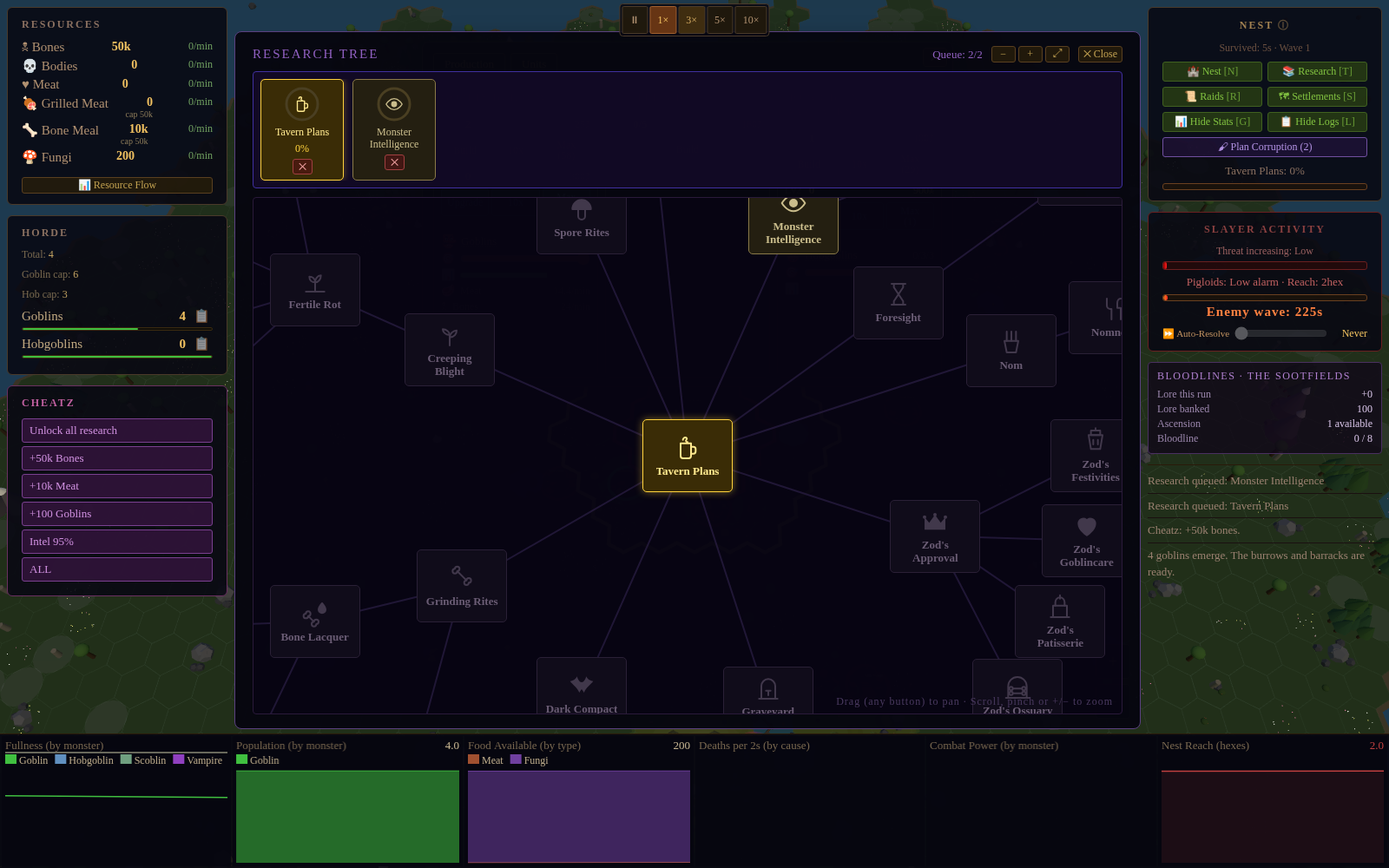Click Unlock all research cheat
Viewport: 1389px width, 868px height.
[x=117, y=431]
